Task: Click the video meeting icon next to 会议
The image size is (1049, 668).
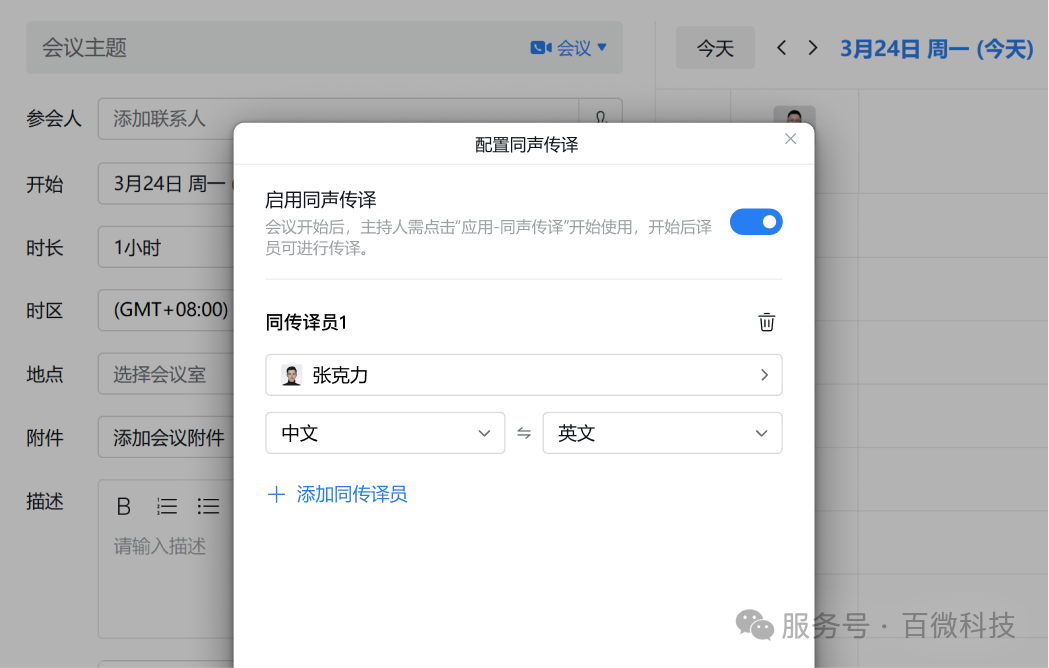Action: click(x=539, y=46)
